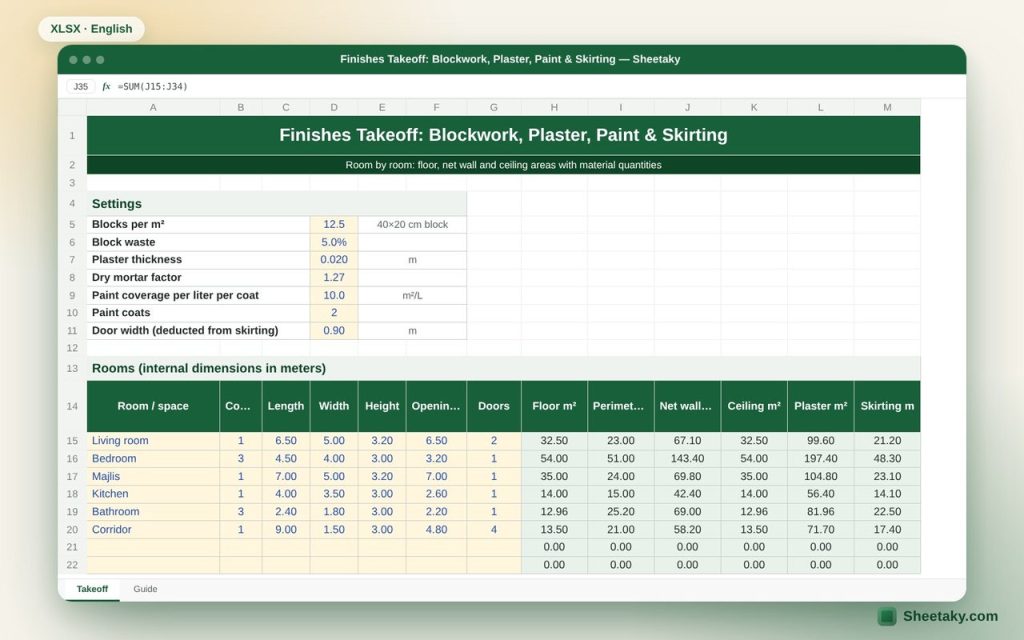Click the 'Bathroom' cell
Viewport: 1024px width, 640px height.
153,511
